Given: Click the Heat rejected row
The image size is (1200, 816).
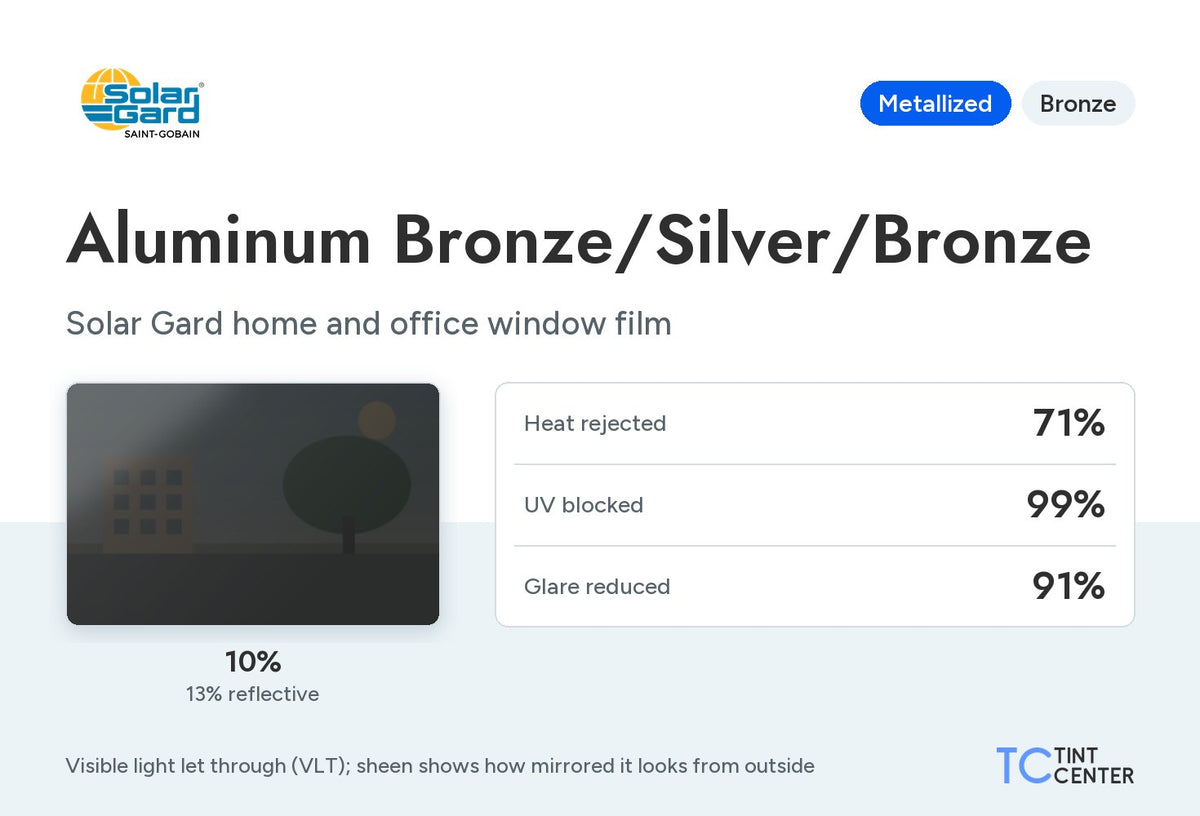Looking at the screenshot, I should [814, 424].
